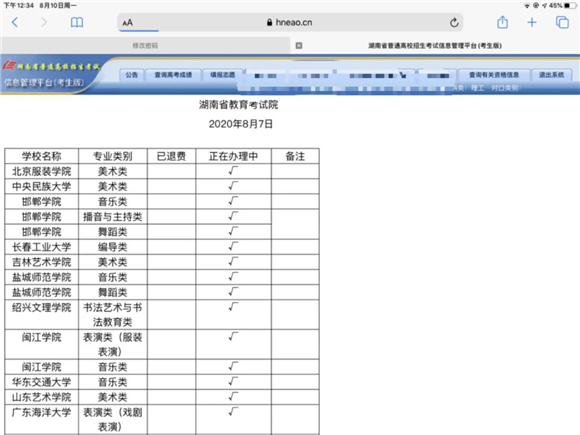Click the 表演类(戏剧表演) cell

coord(113,419)
